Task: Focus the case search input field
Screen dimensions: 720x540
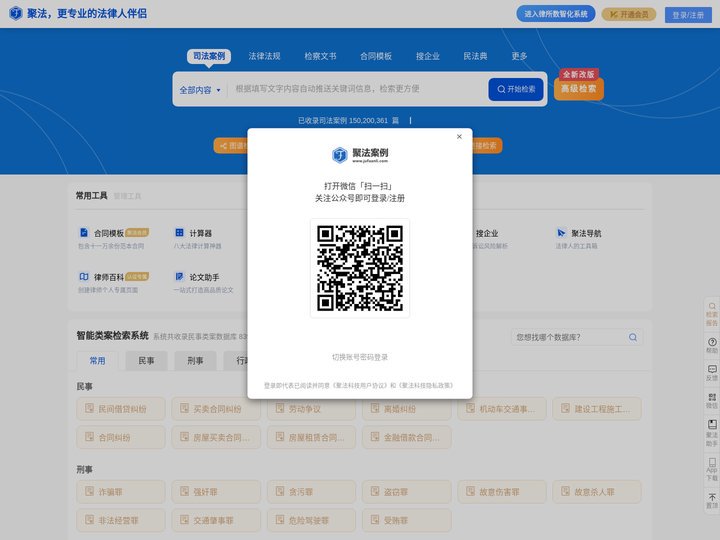Action: click(x=358, y=89)
